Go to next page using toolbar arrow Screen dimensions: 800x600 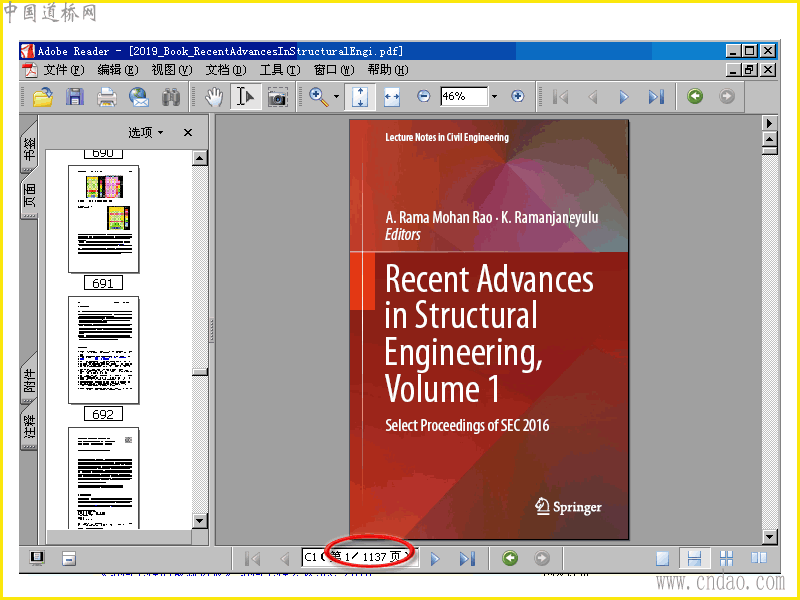tap(624, 97)
